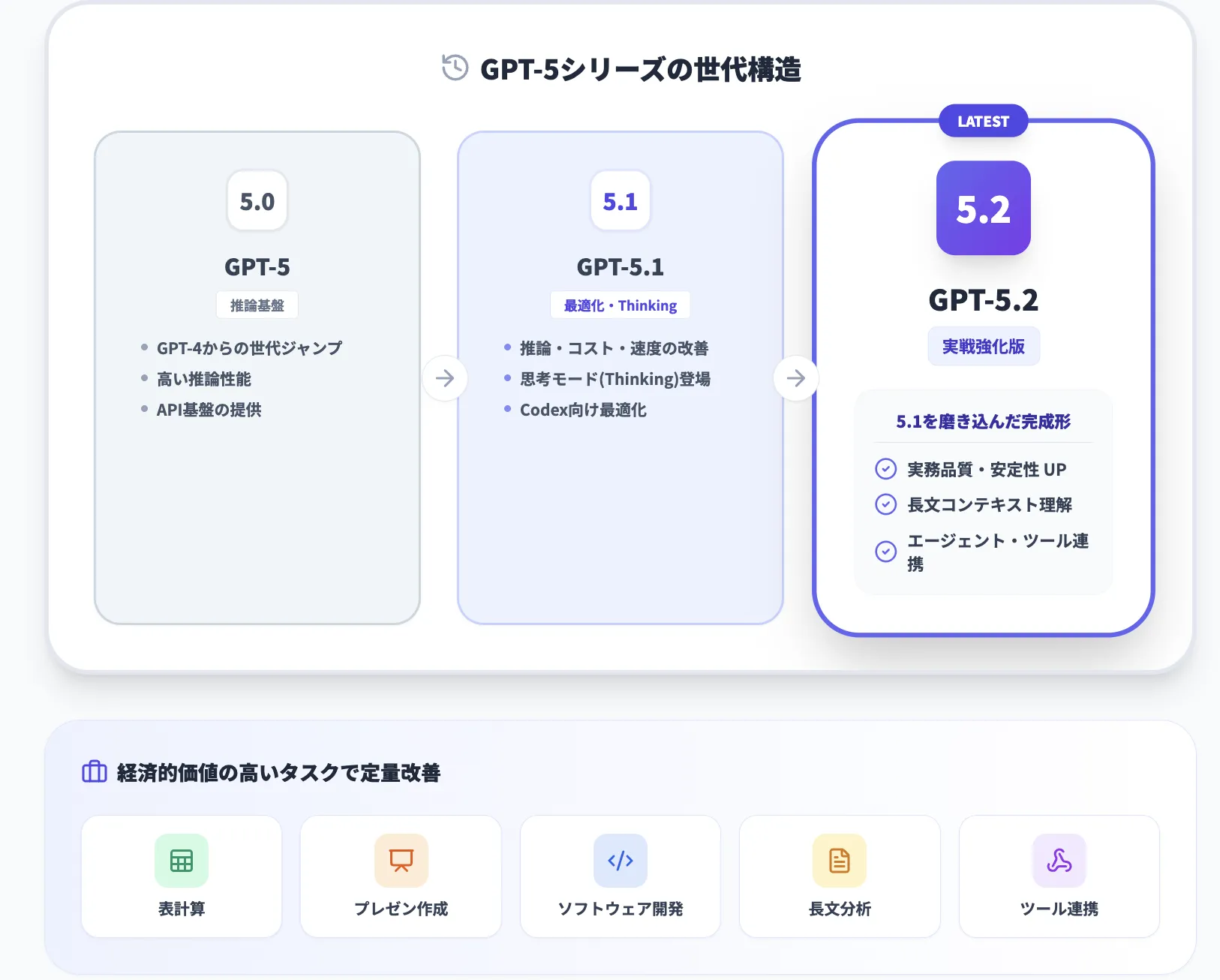This screenshot has width=1220, height=980.
Task: Select the 5.1 version badge on middle card
Action: point(620,201)
